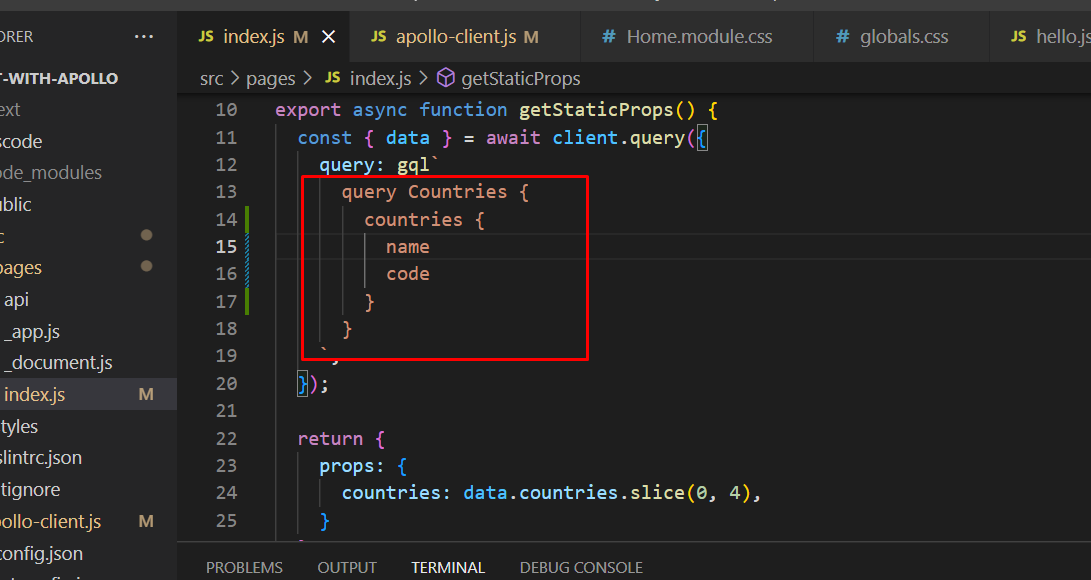Click the cube symbol icon in breadcrumb

[445, 78]
